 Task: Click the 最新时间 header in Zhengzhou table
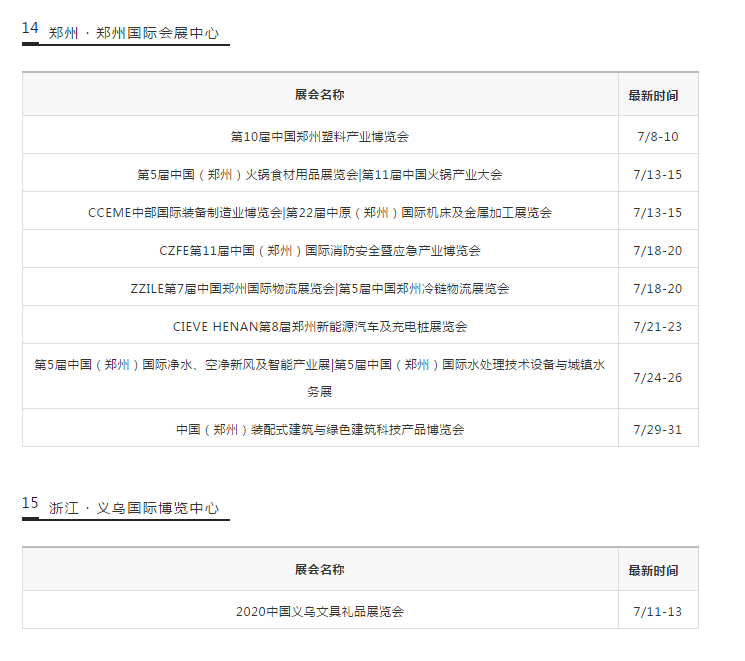tap(653, 96)
